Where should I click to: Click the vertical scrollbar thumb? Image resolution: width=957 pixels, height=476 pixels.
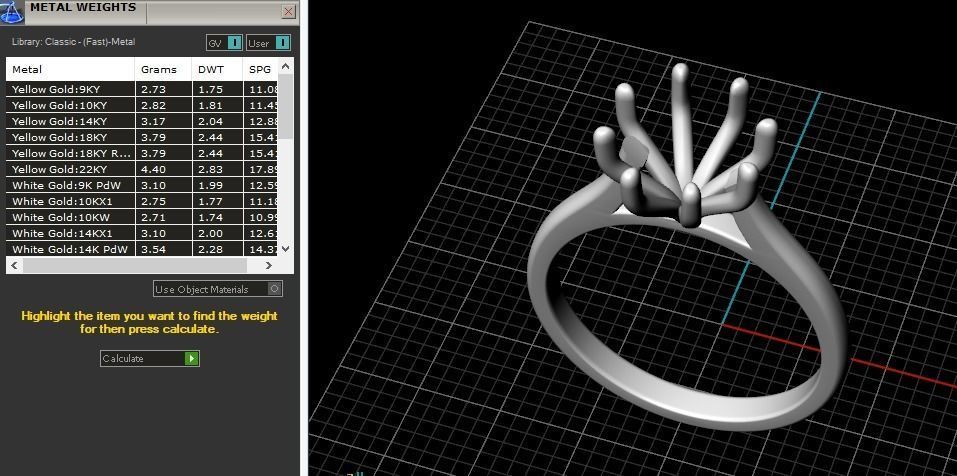click(286, 106)
